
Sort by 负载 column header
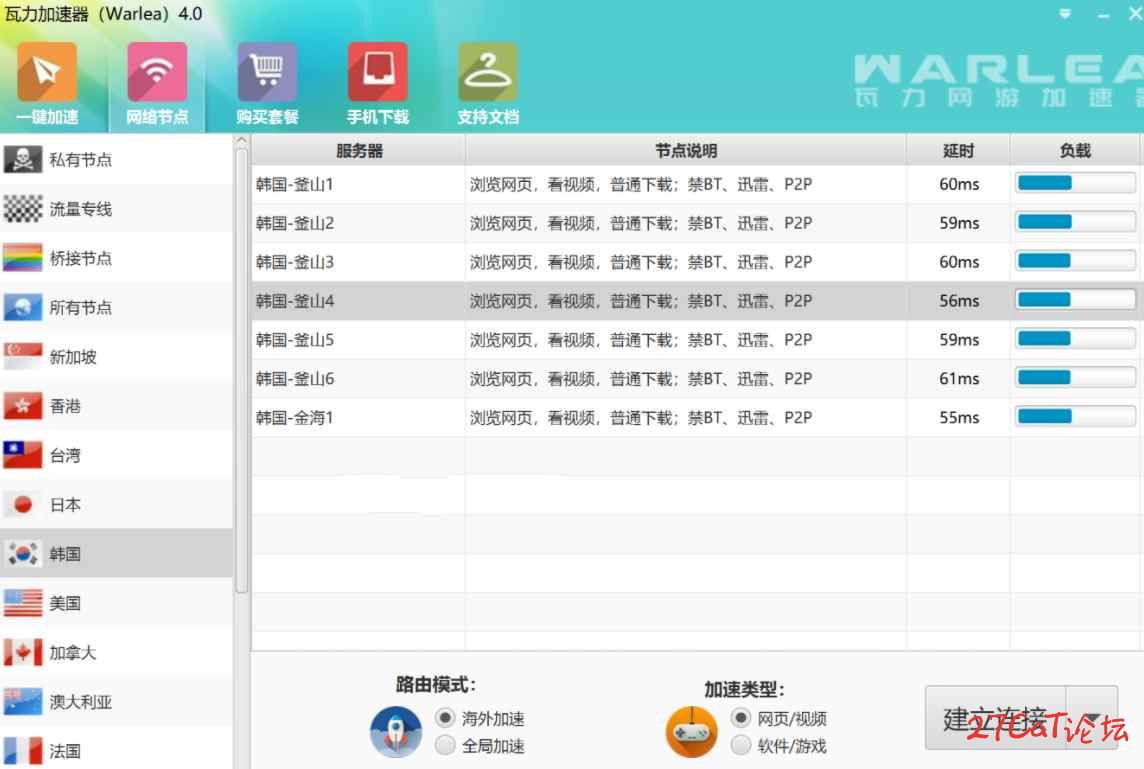pos(1075,150)
